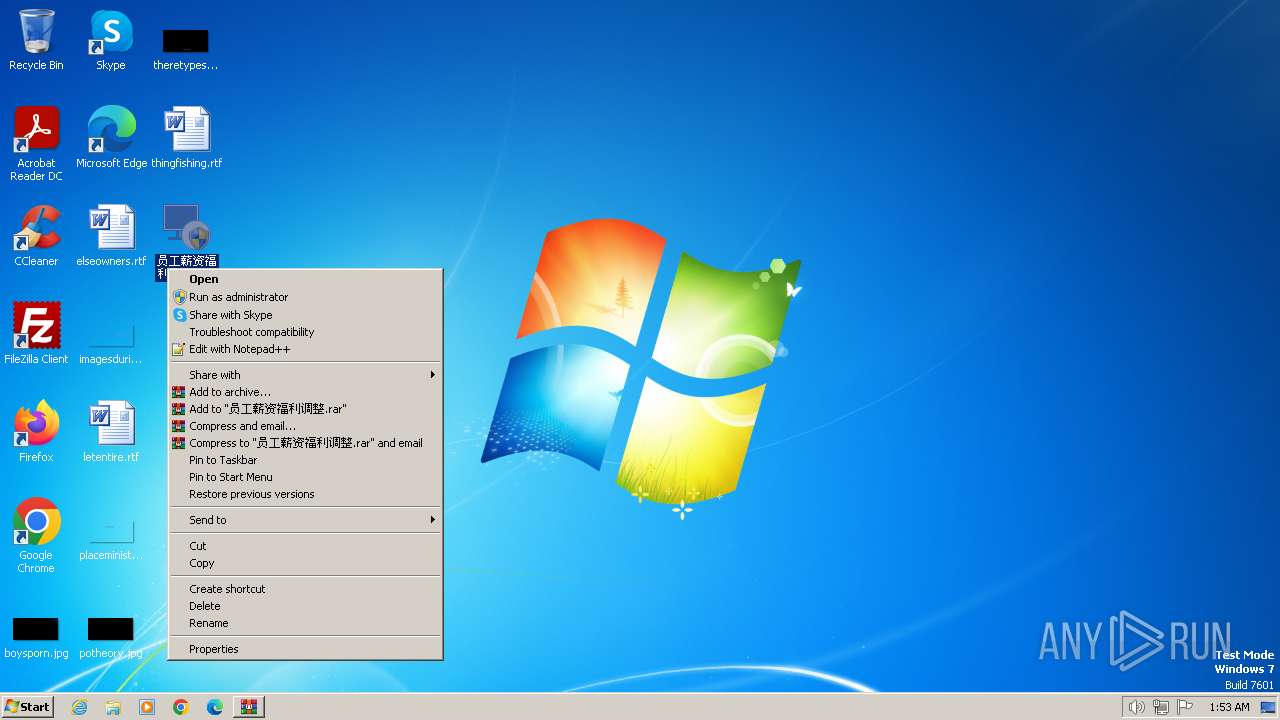Viewport: 1280px width, 720px height.
Task: Click the Show desktop tray button
Action: coord(1269,707)
